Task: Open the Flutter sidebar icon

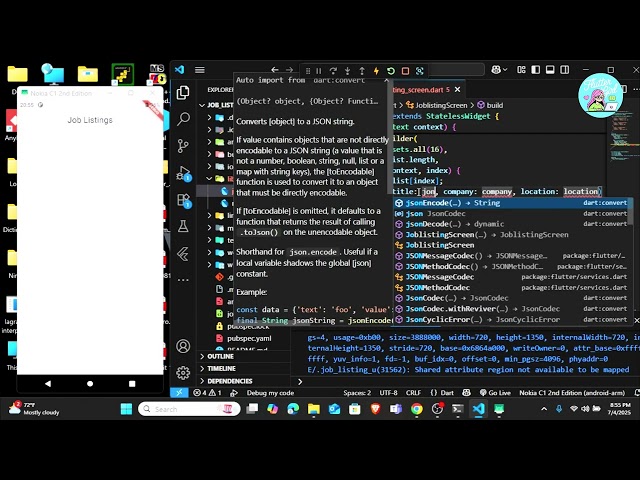Action: click(x=183, y=253)
